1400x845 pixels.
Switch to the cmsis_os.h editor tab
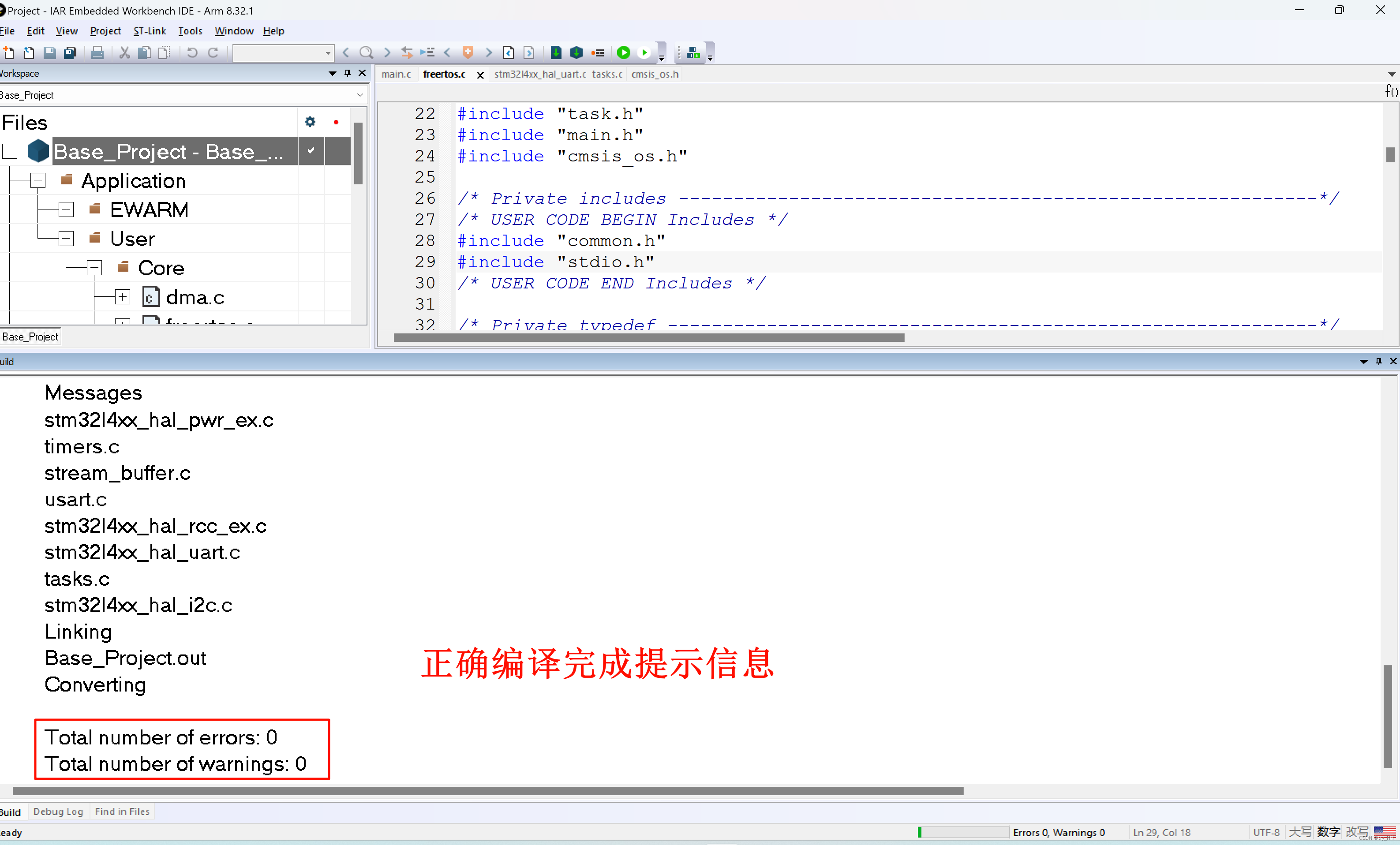coord(655,75)
